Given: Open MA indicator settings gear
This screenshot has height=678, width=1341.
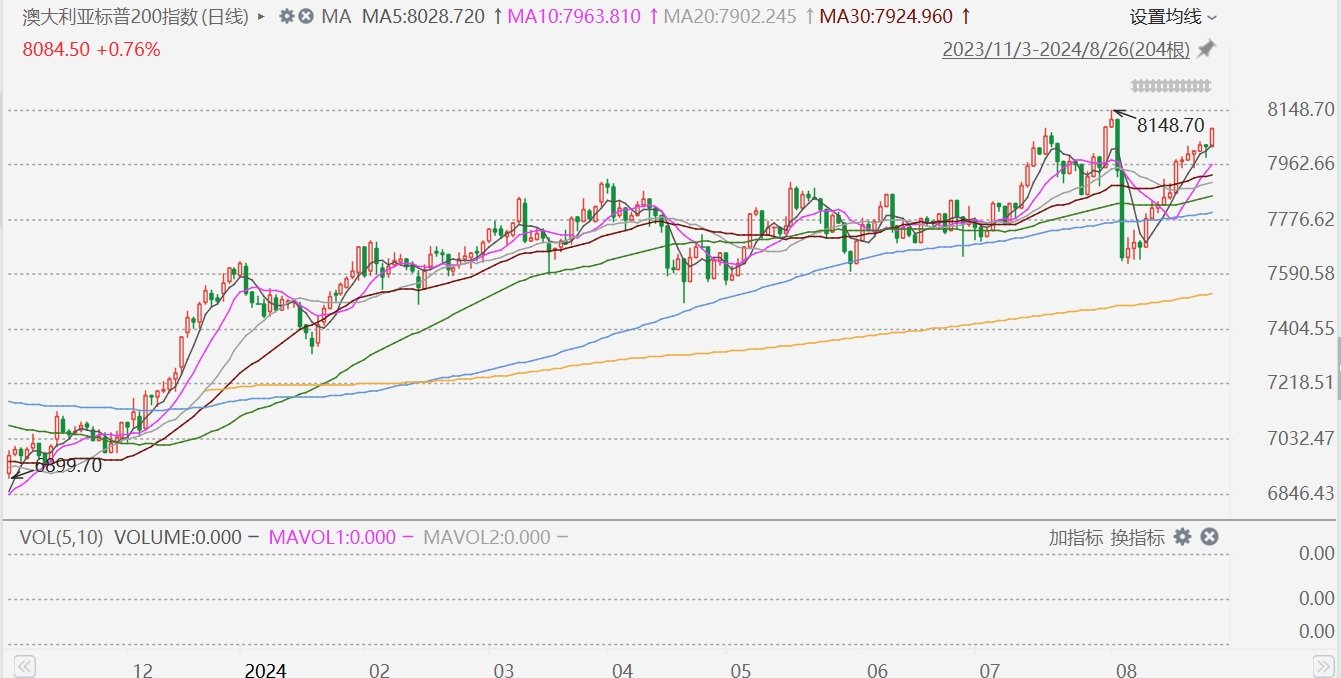Looking at the screenshot, I should point(287,17).
